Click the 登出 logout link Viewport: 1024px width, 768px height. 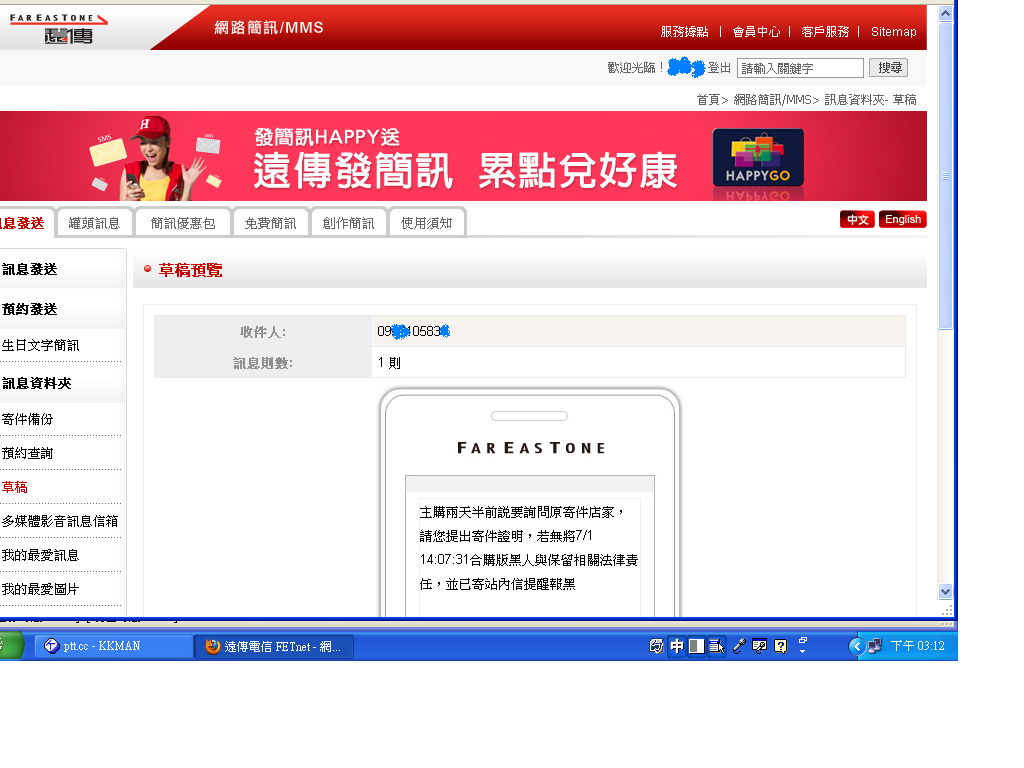coord(719,68)
